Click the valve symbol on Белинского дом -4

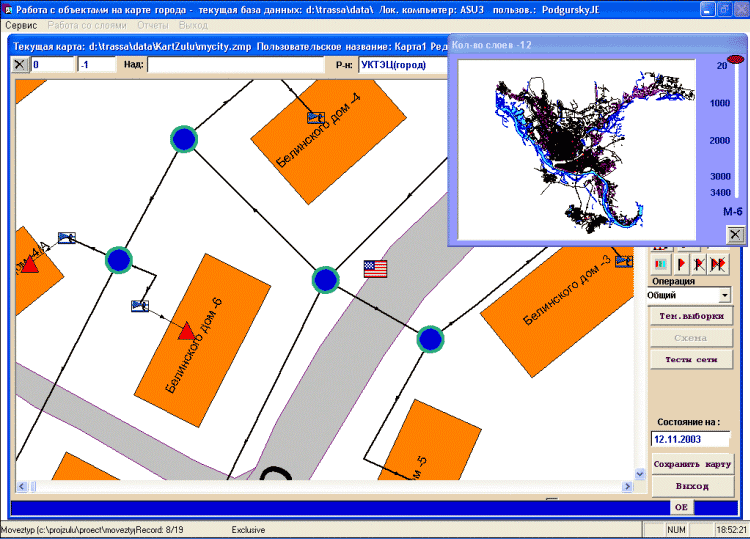[x=316, y=118]
